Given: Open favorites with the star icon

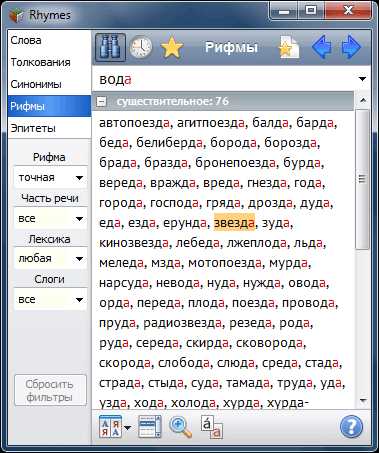Looking at the screenshot, I should click(172, 47).
